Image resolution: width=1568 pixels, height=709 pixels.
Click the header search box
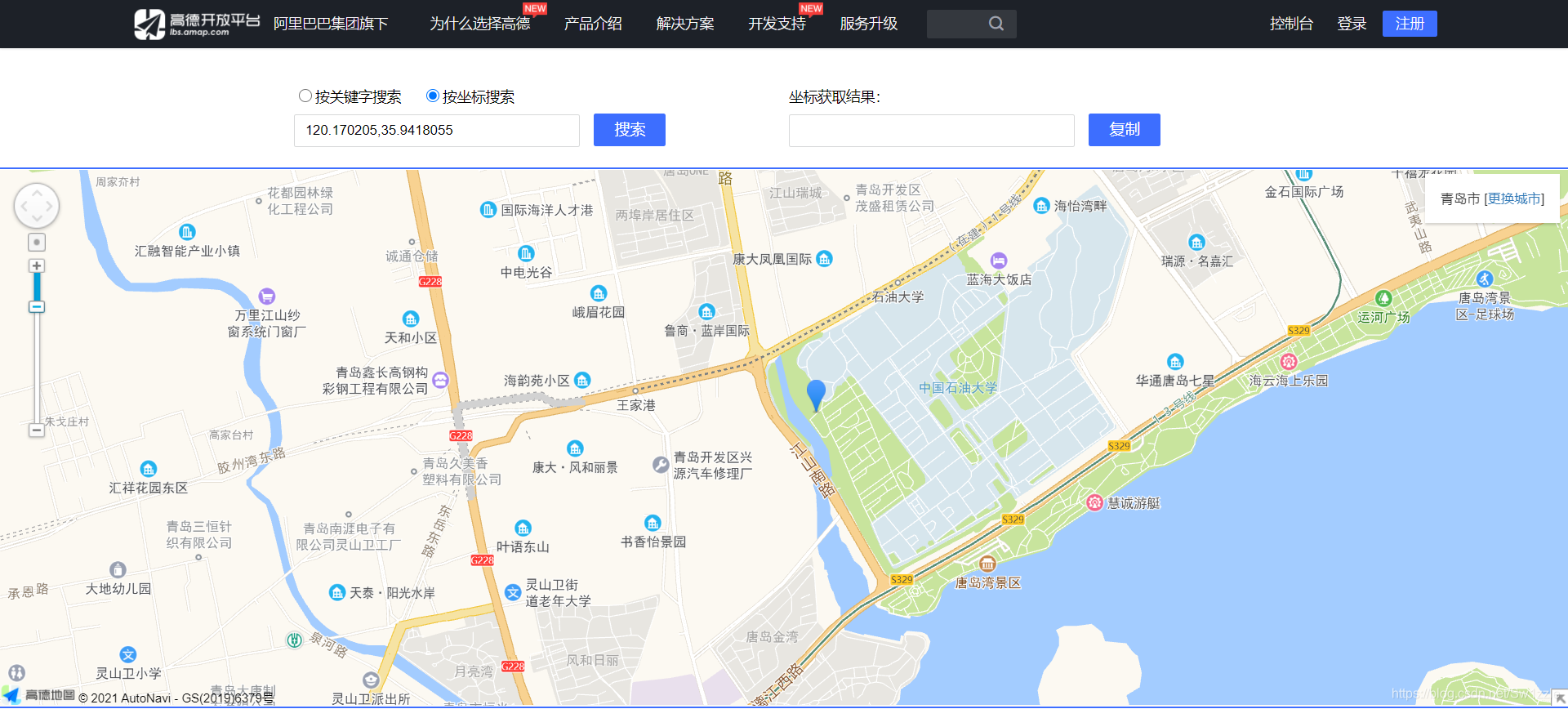(972, 24)
